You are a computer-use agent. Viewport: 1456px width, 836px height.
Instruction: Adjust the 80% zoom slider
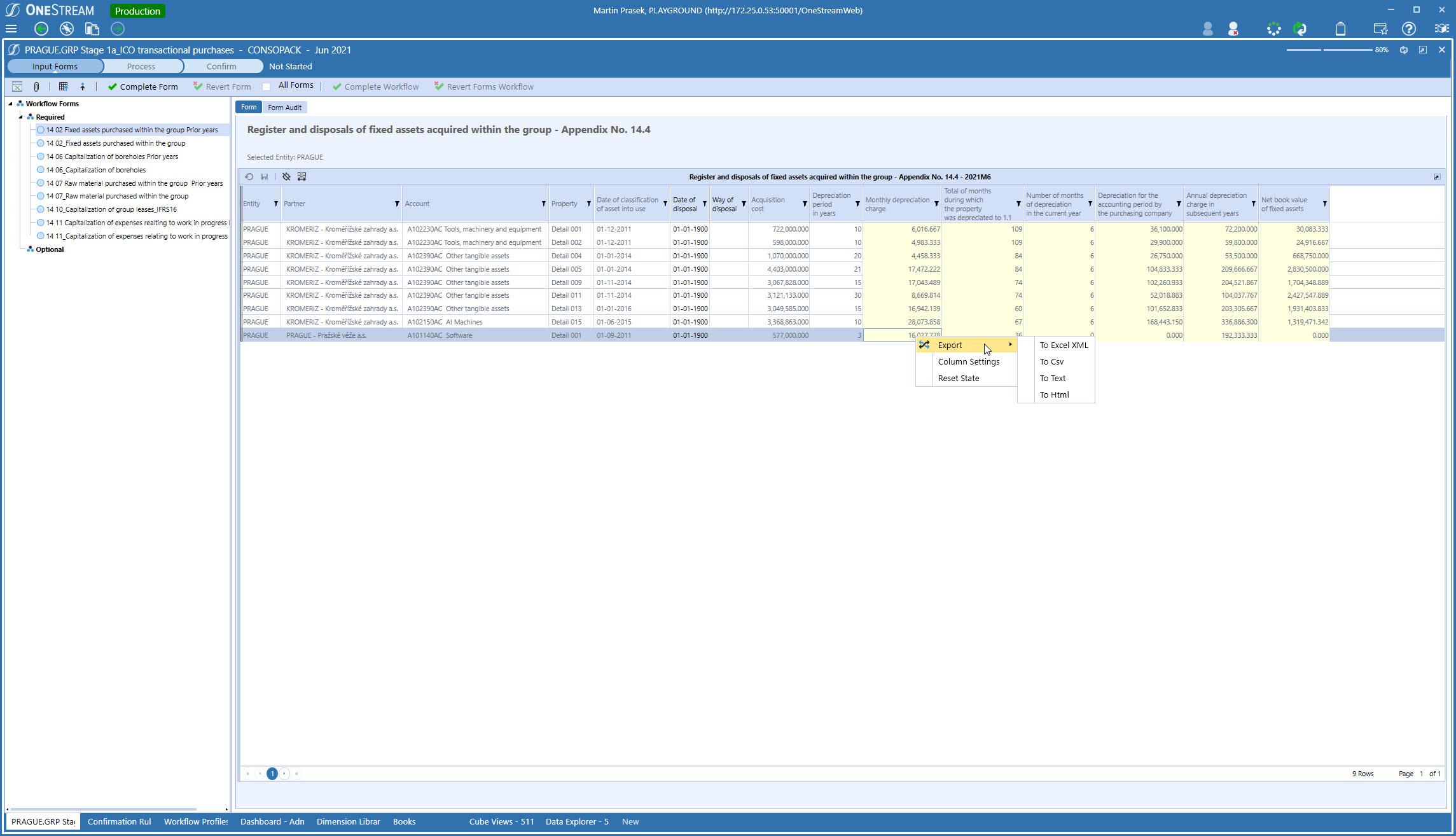coord(1322,50)
